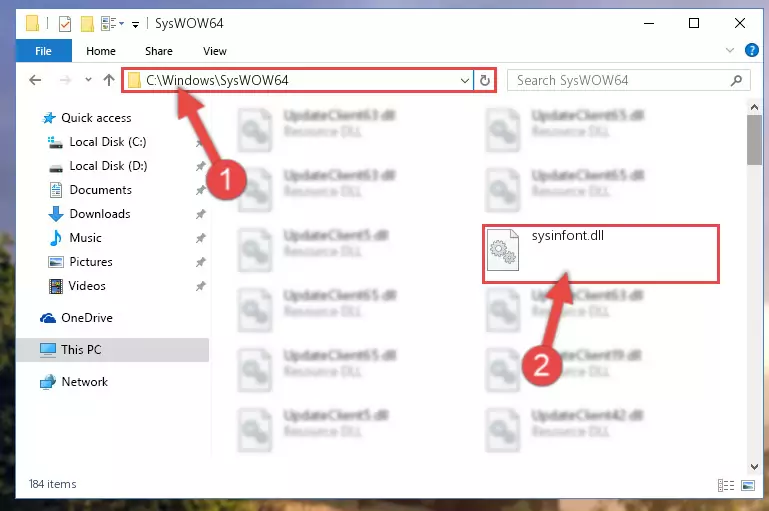Viewport: 769px width, 511px height.
Task: Open the Customize Quick Access Toolbar dropdown
Action: pyautogui.click(x=135, y=24)
